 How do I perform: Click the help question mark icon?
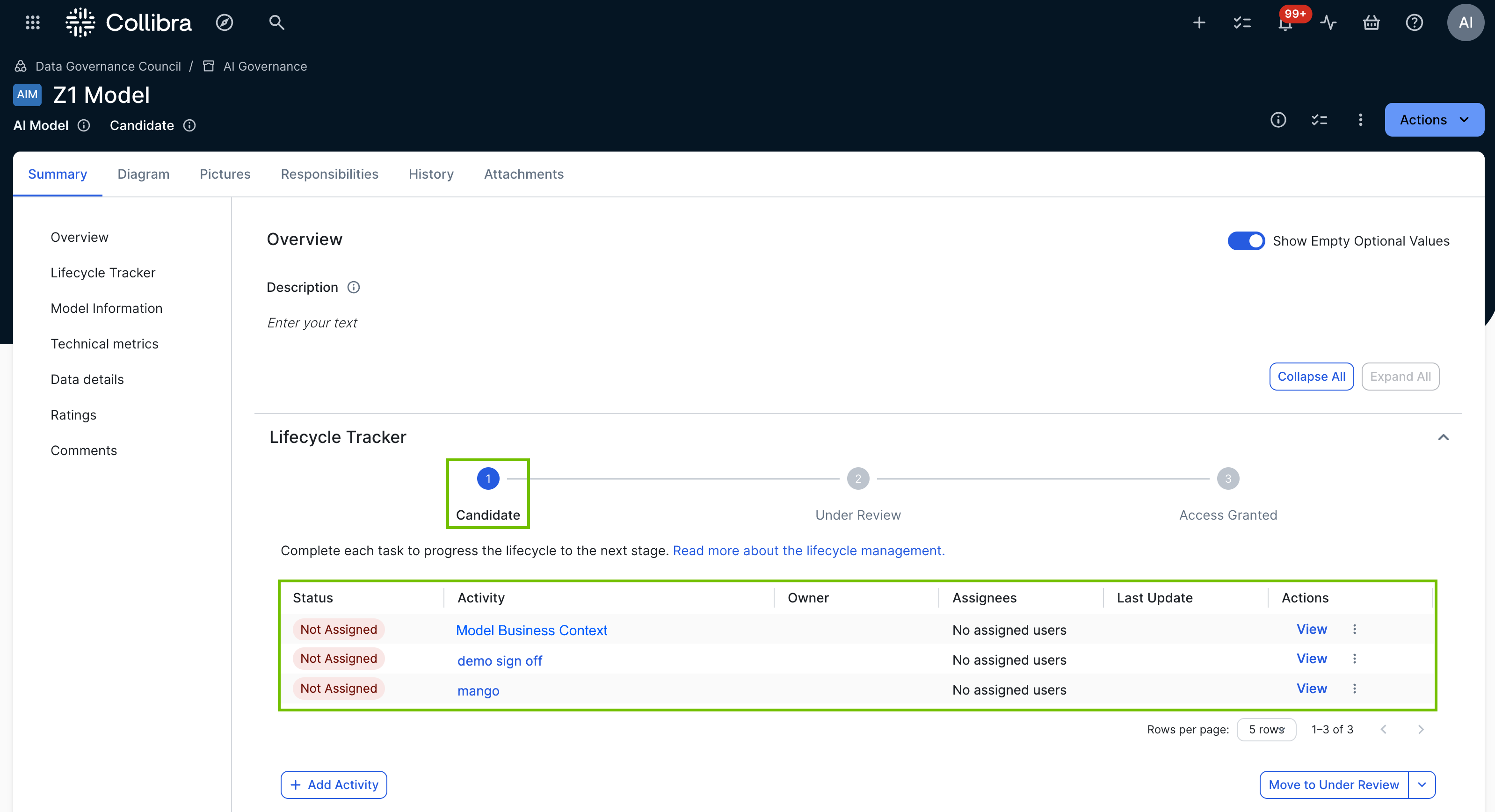1415,22
